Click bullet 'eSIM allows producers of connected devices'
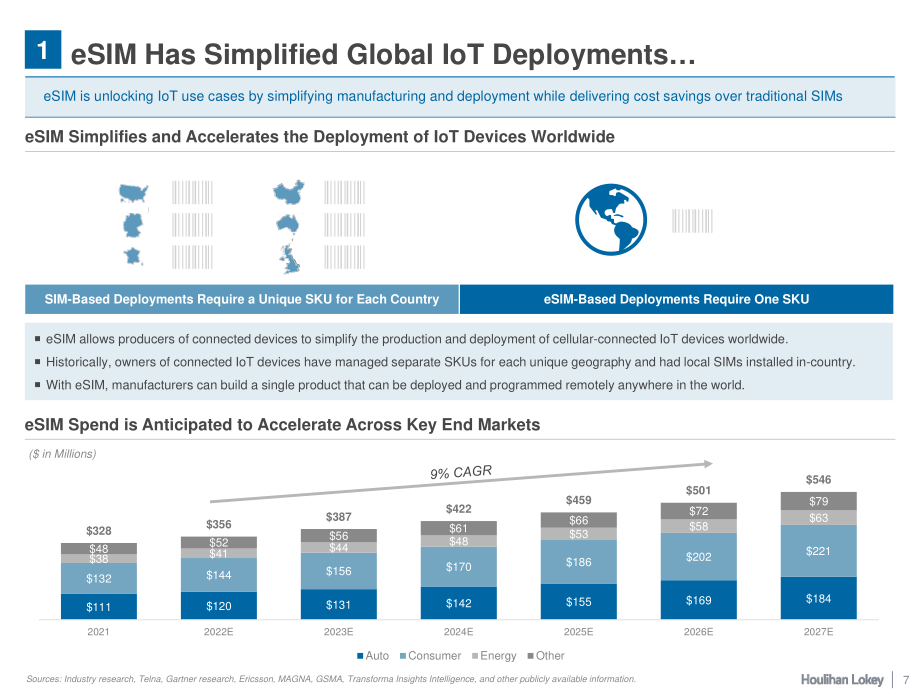The width and height of the screenshot is (920, 690). coord(417,339)
